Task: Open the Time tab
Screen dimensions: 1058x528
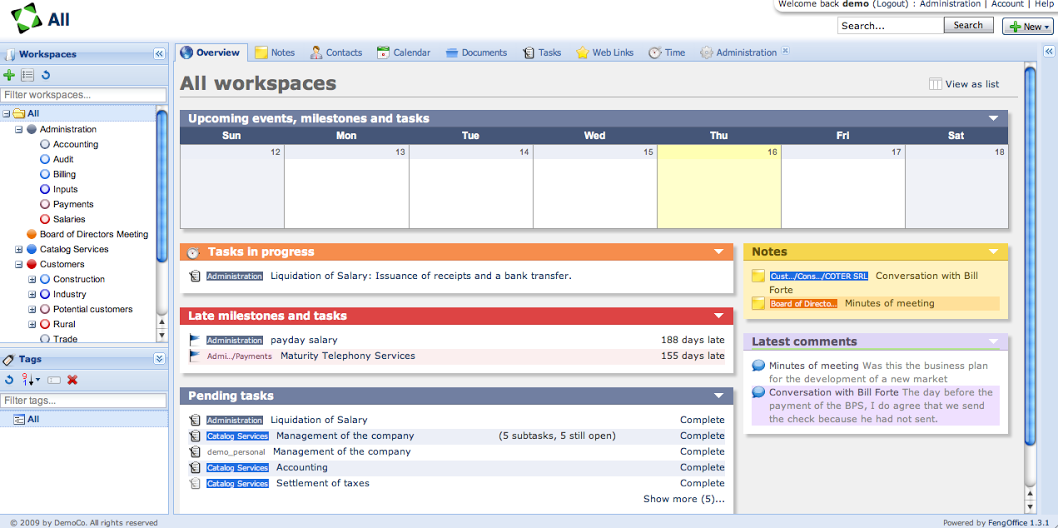Action: click(x=667, y=53)
